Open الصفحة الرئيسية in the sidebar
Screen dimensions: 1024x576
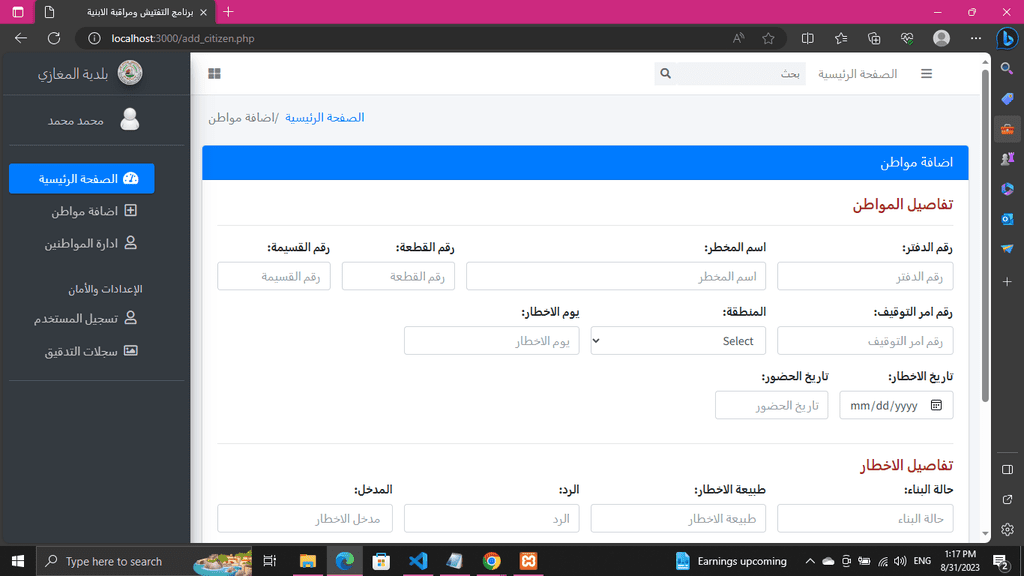pos(82,178)
